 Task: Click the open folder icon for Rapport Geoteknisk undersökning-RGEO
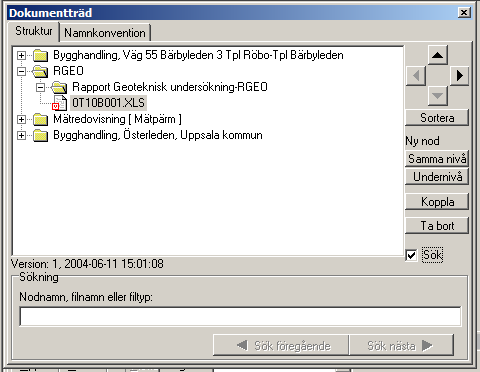pos(59,87)
